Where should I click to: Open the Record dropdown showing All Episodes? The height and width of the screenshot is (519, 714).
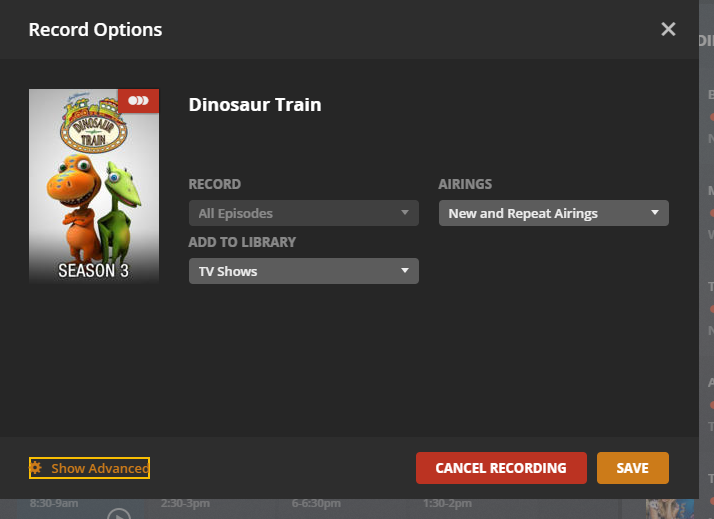pos(304,213)
